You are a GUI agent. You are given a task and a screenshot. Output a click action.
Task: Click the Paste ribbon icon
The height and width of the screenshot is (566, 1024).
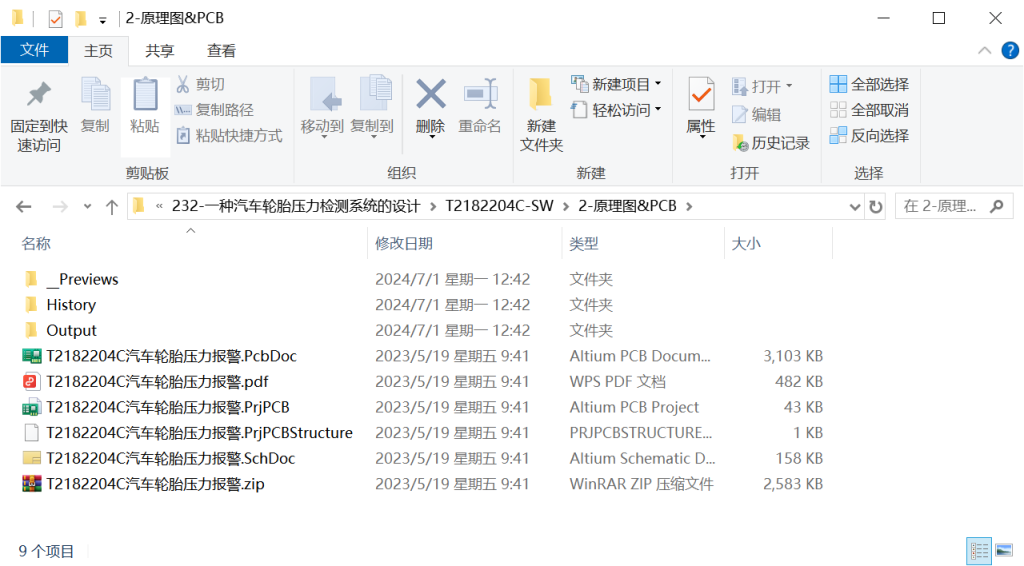coord(145,105)
